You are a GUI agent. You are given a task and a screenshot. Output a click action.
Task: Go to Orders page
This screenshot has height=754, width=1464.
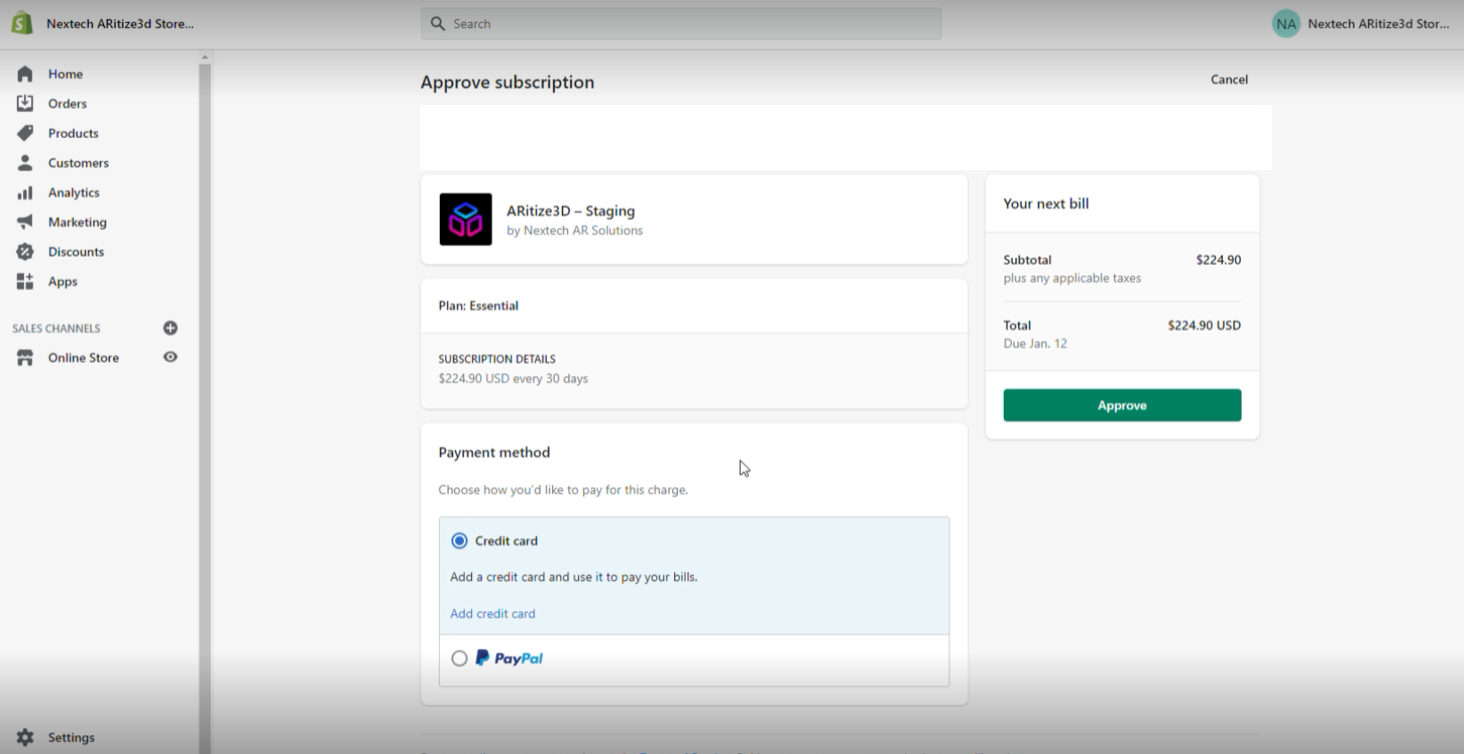pos(67,103)
